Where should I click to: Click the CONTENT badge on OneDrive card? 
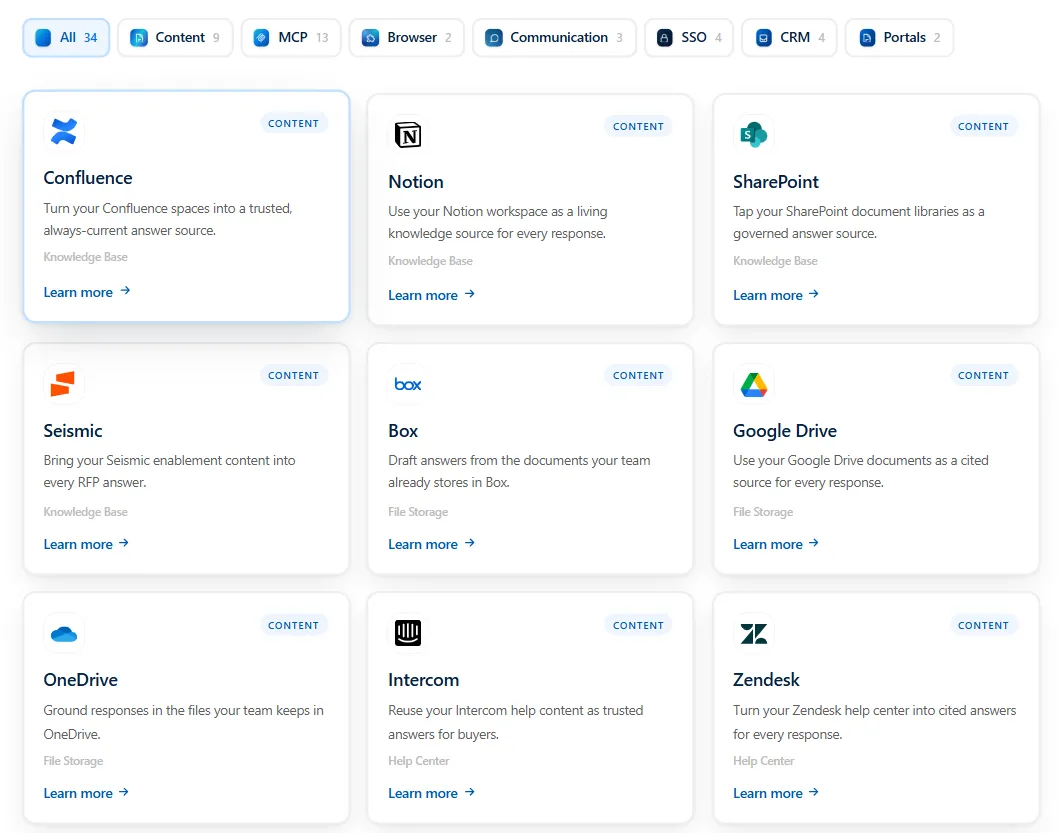click(x=294, y=625)
